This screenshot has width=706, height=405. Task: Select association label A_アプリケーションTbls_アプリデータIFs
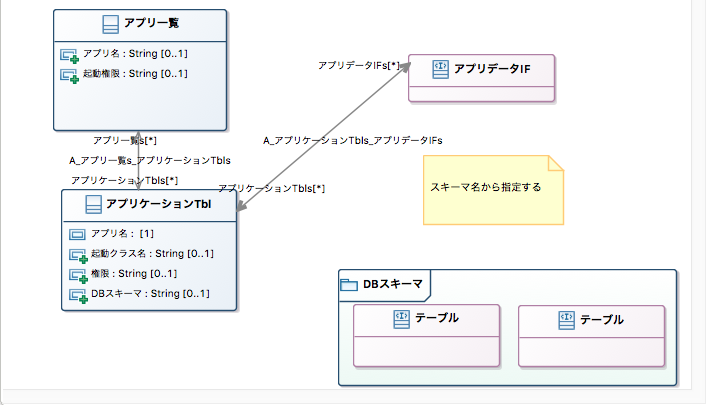pos(353,141)
